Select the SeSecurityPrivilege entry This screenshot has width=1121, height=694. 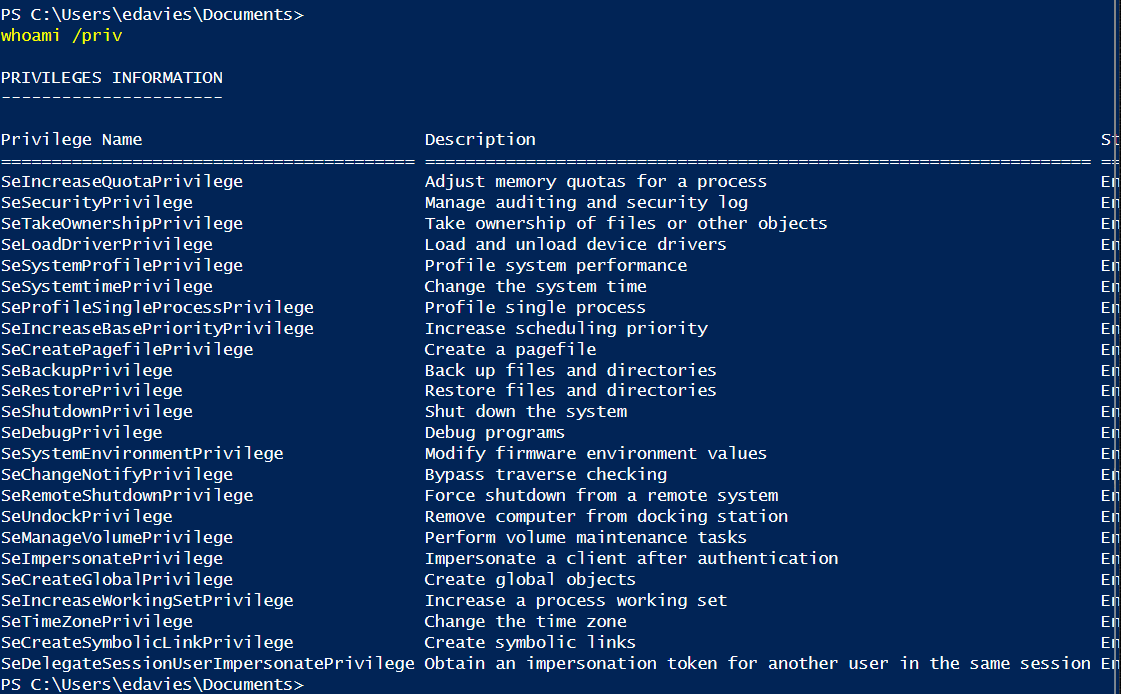pyautogui.click(x=96, y=202)
